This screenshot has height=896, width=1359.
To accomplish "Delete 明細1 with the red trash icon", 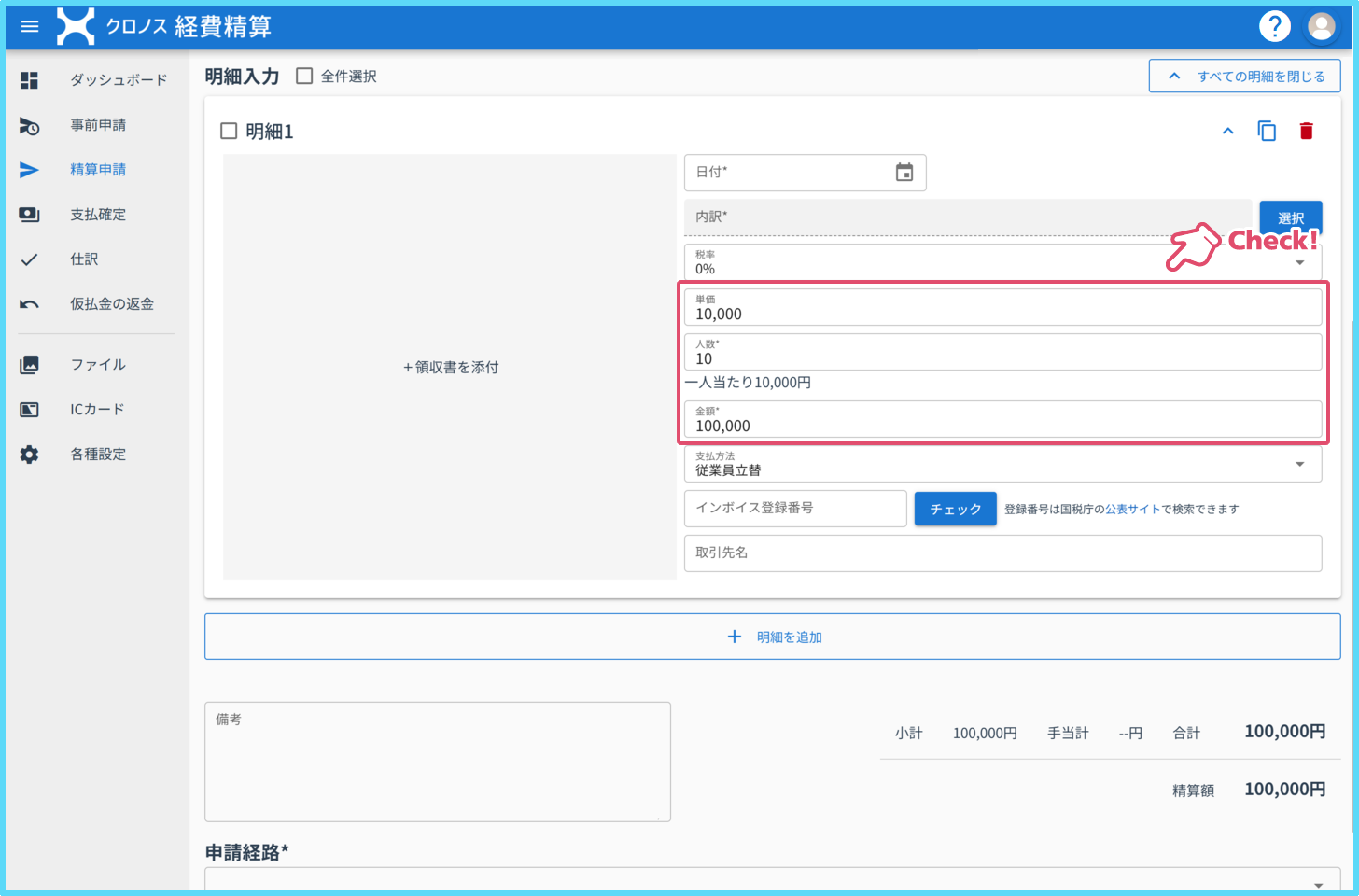I will pos(1306,132).
